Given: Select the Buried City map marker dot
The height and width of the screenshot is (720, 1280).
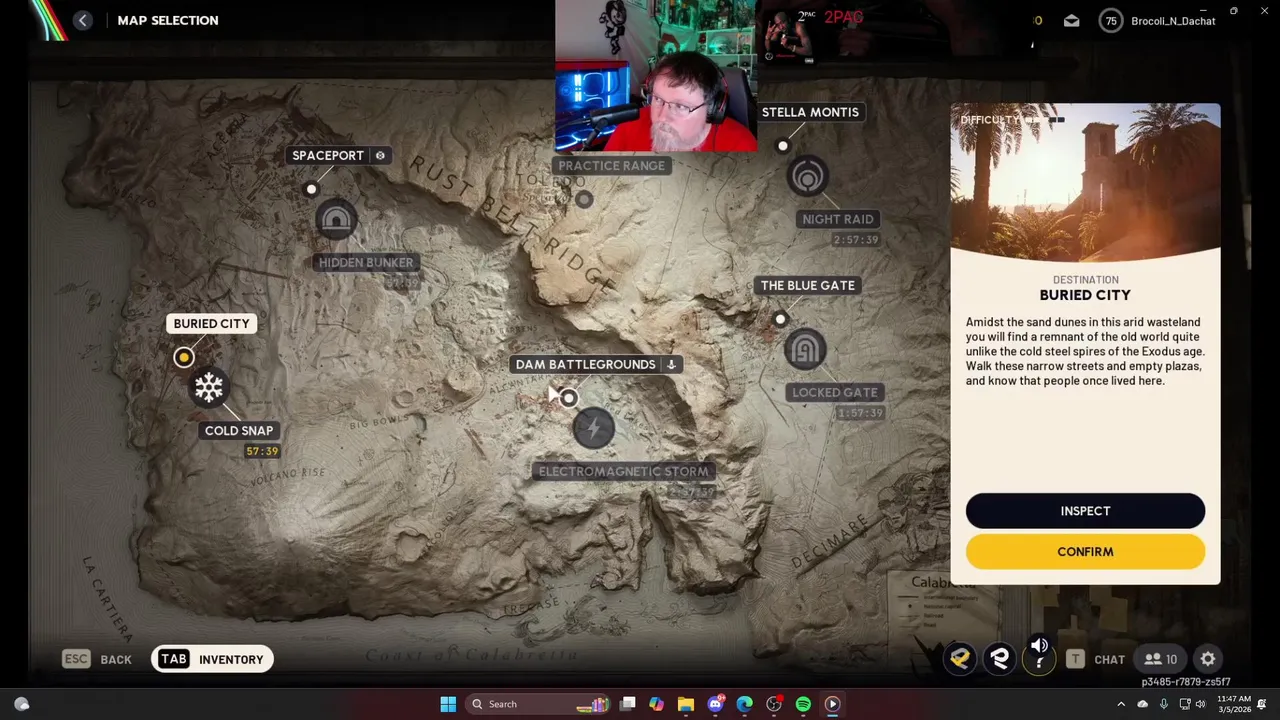Looking at the screenshot, I should [x=184, y=357].
